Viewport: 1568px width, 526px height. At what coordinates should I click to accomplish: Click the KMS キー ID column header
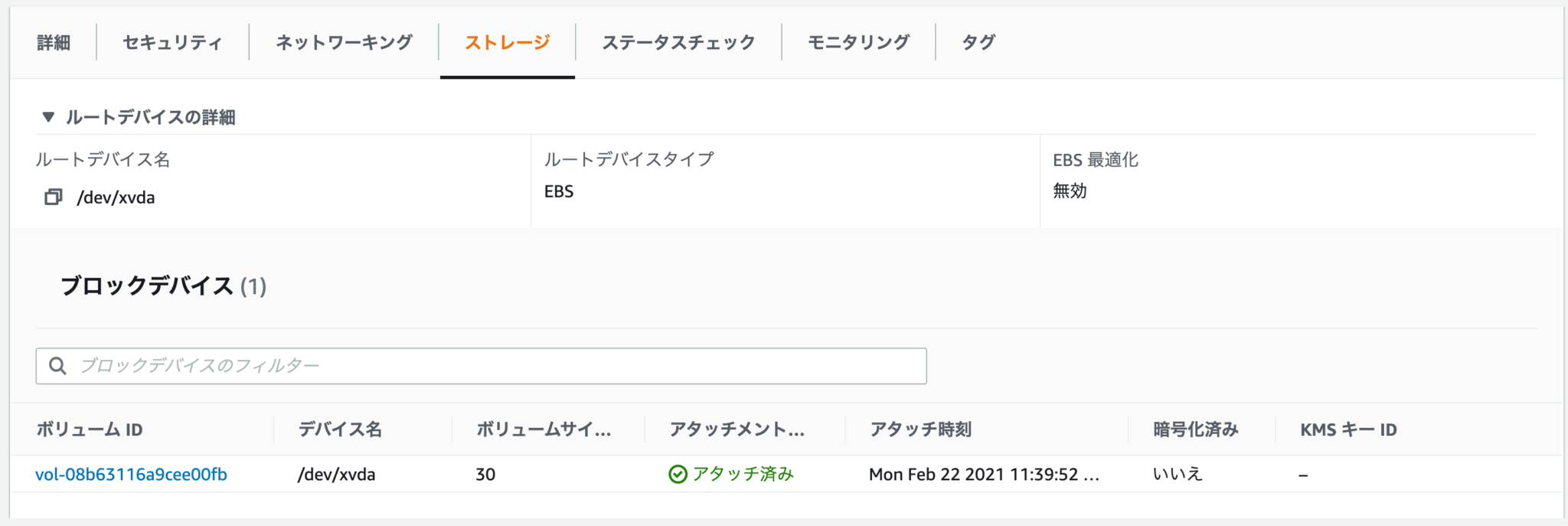click(x=1349, y=429)
